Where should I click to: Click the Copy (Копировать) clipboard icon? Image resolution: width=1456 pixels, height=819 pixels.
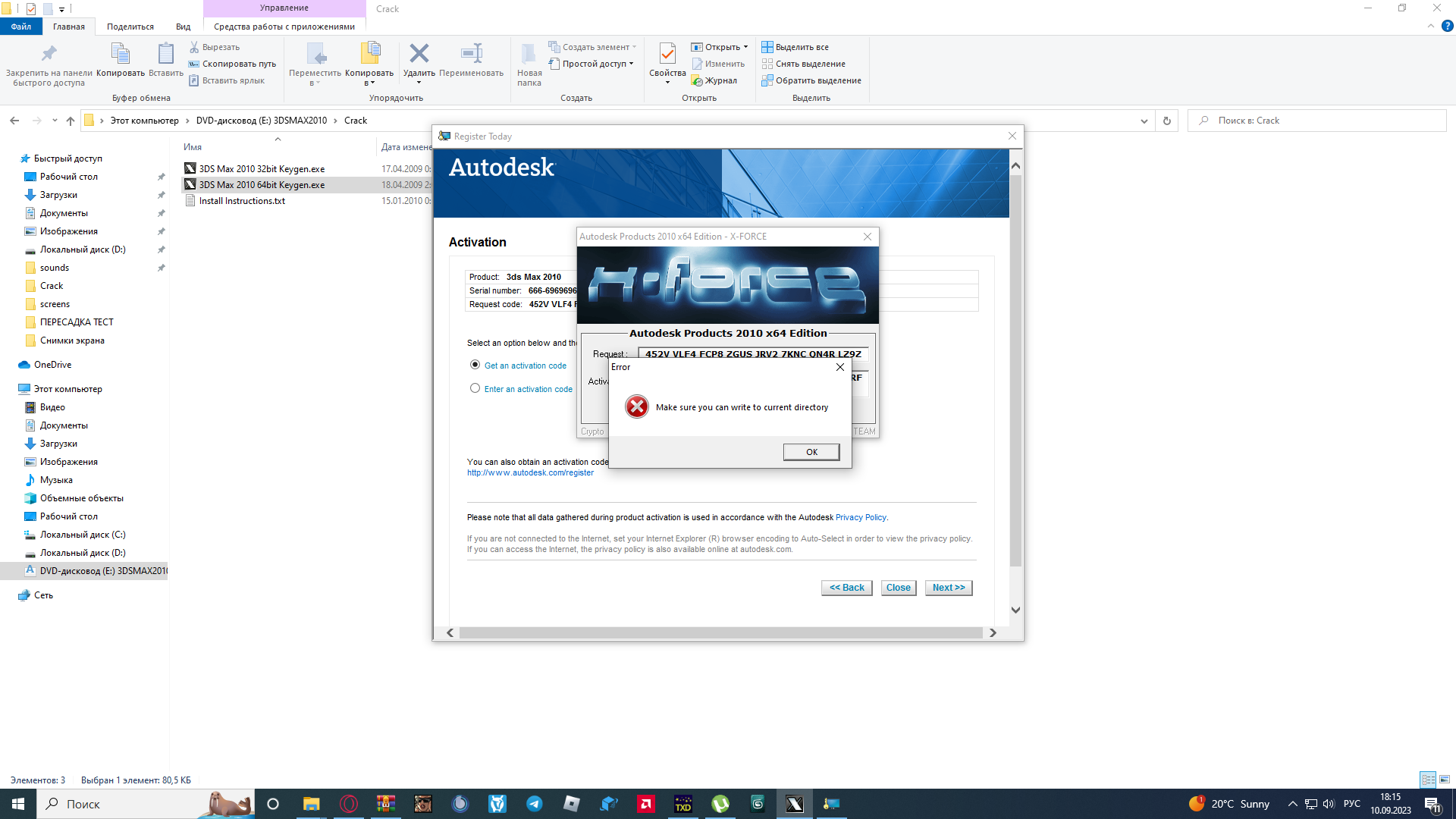click(121, 55)
